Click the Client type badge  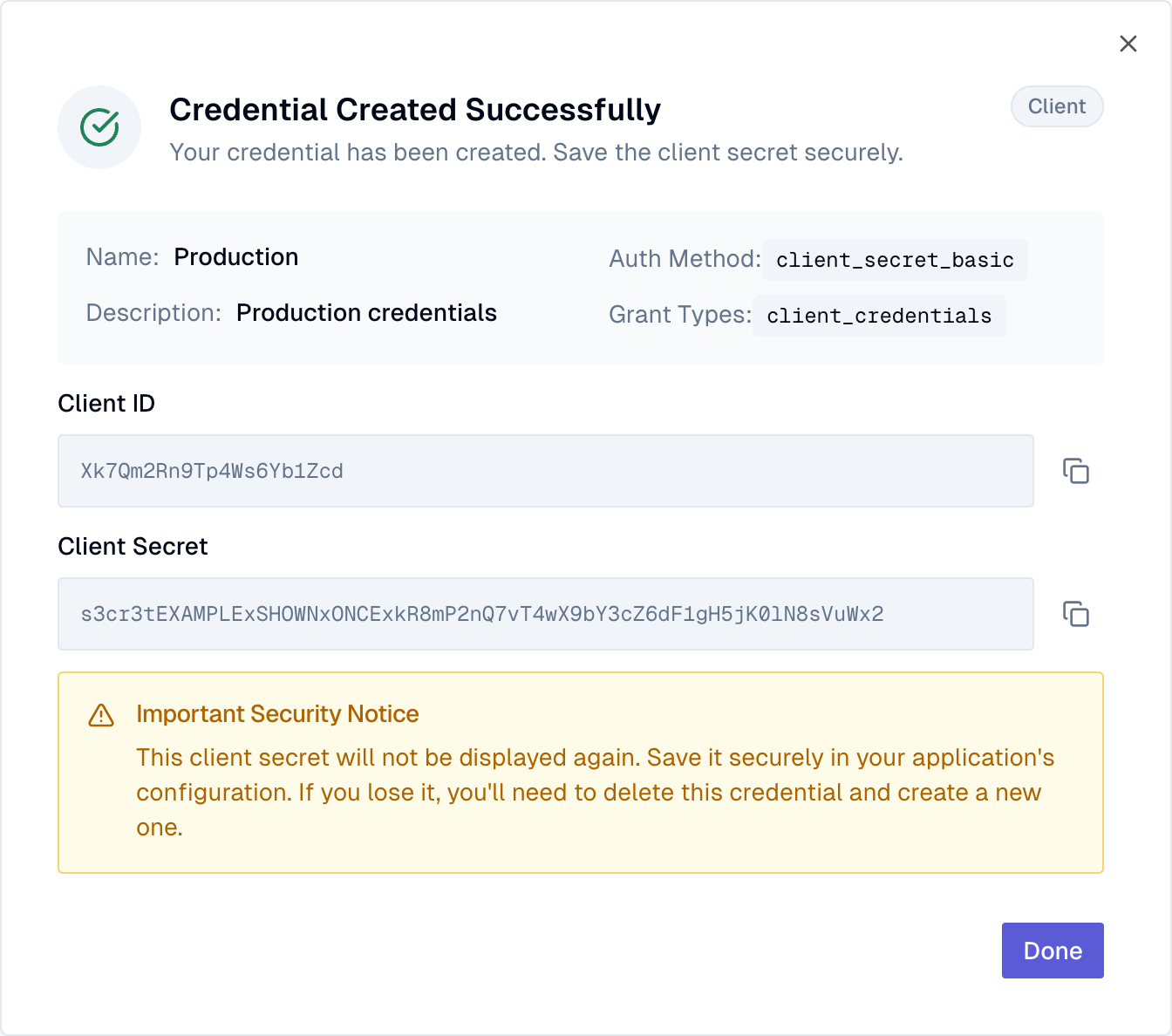click(1057, 106)
